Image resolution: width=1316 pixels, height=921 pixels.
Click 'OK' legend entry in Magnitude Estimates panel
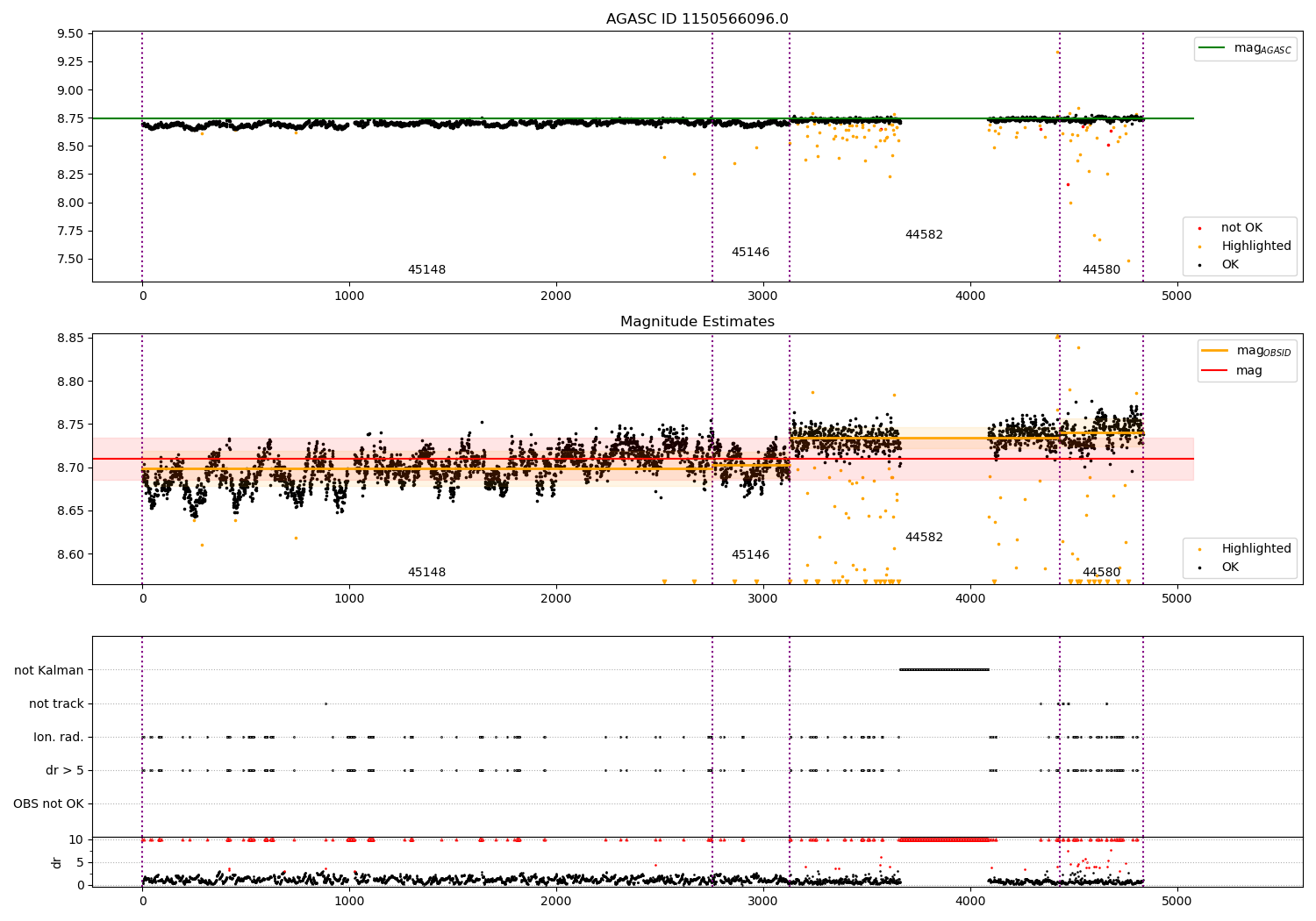[1230, 568]
